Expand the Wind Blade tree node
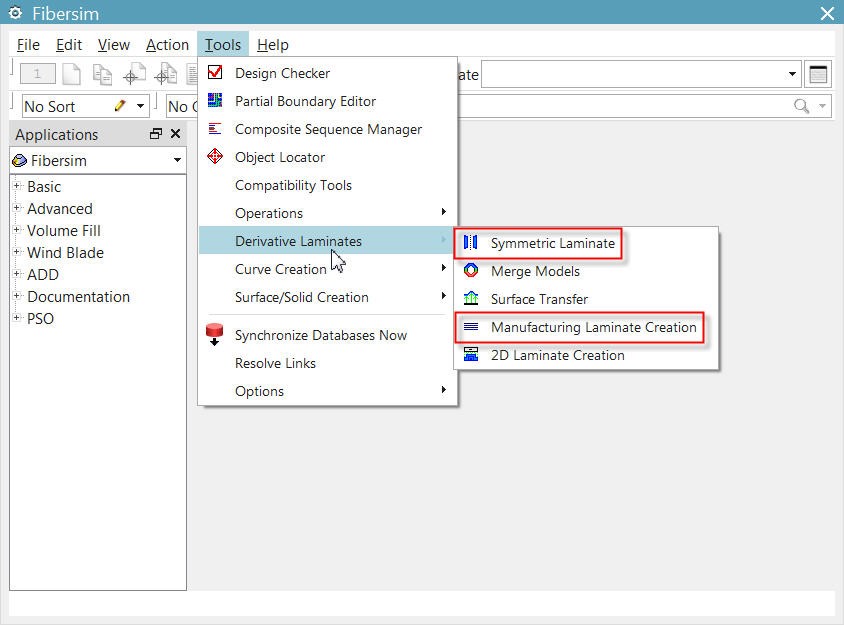Image resolution: width=844 pixels, height=625 pixels. (x=17, y=253)
